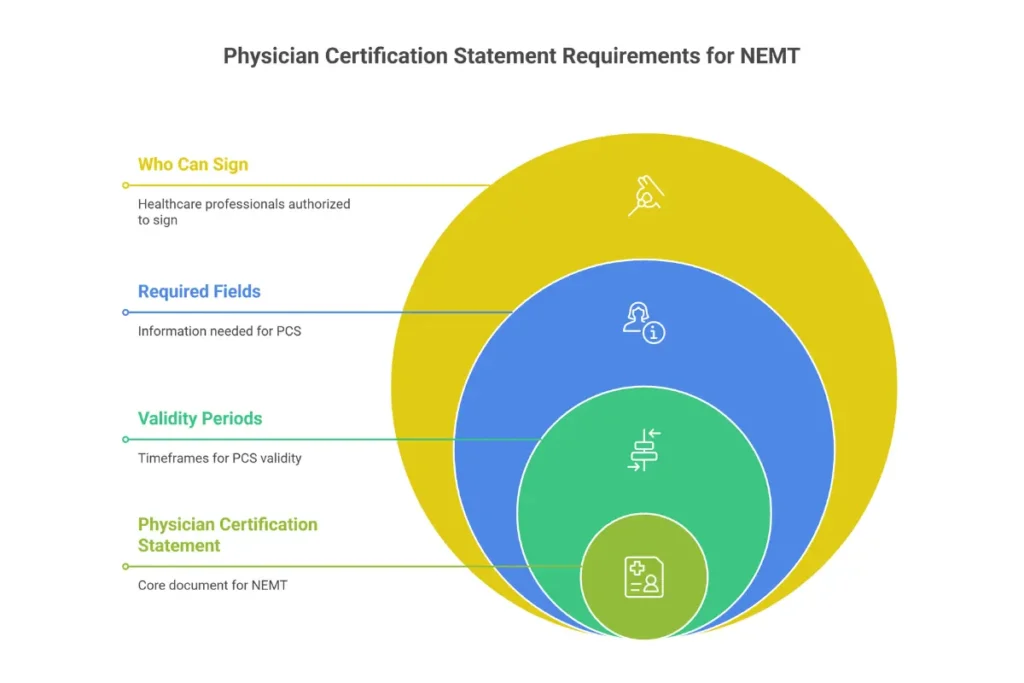Toggle the olive dot near Physician Certification Statement
Screen dimensions: 1024x683
pos(125,566)
